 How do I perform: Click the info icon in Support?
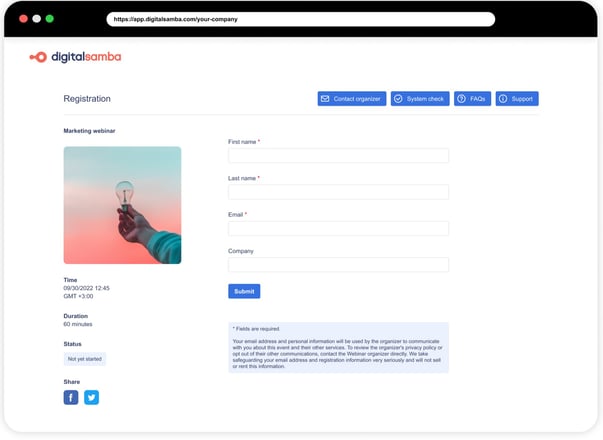(503, 99)
